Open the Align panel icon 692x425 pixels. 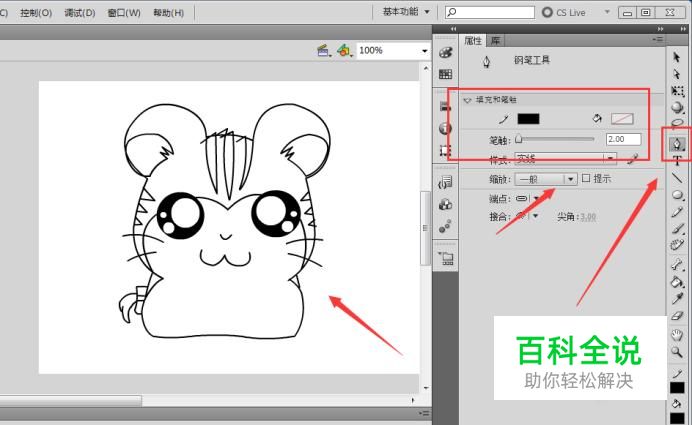[446, 106]
